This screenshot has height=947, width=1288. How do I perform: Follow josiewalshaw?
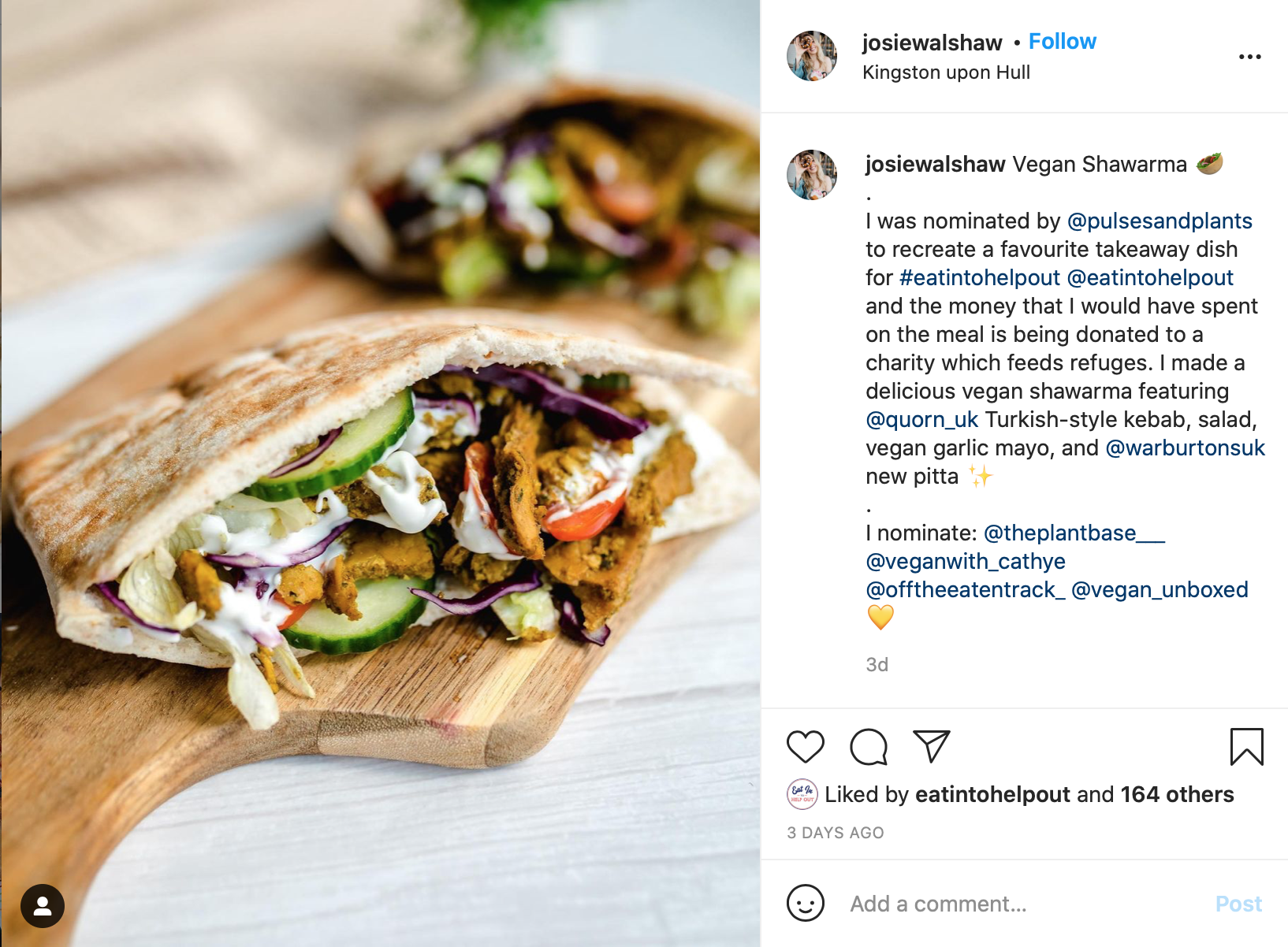coord(1062,41)
